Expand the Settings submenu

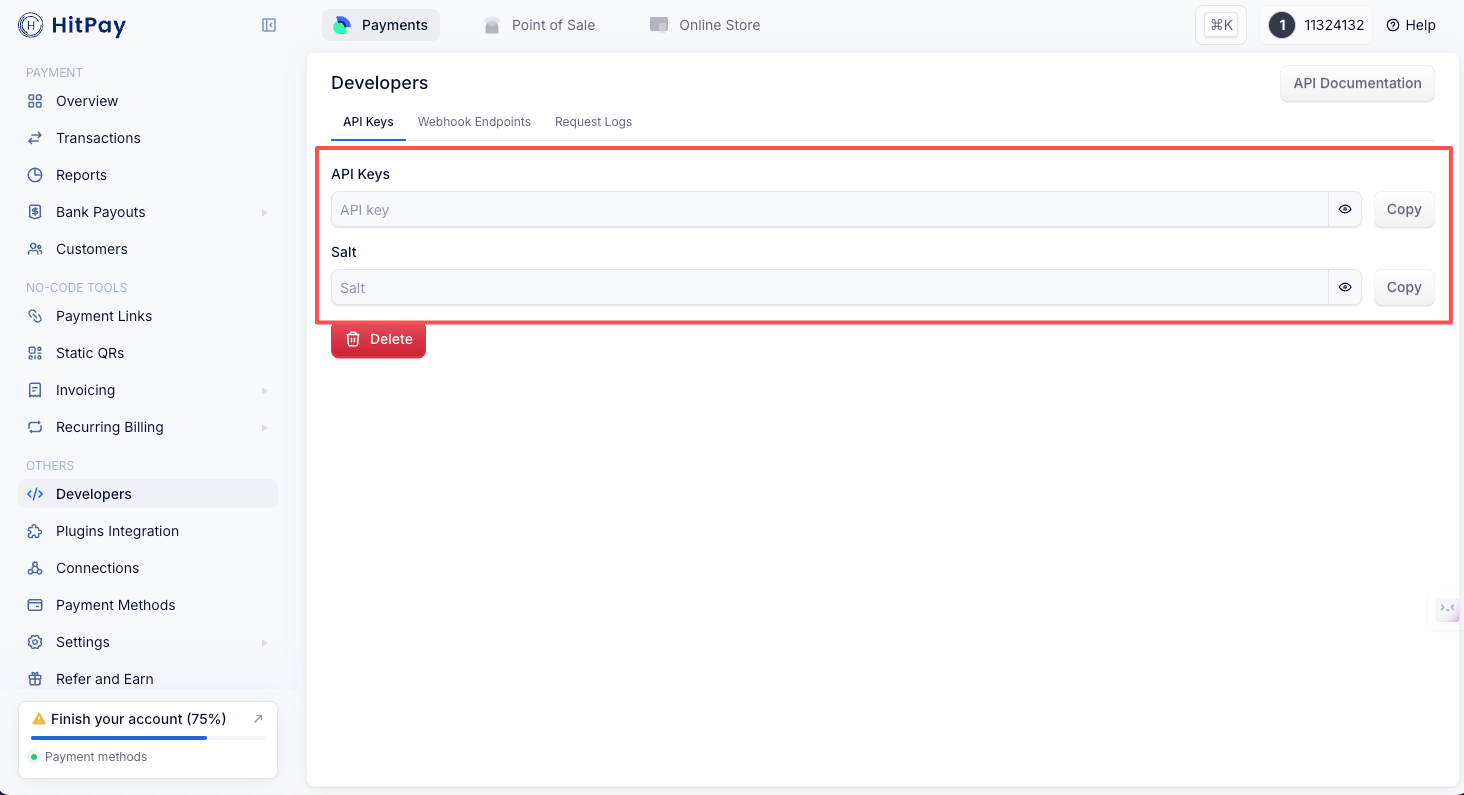[264, 642]
